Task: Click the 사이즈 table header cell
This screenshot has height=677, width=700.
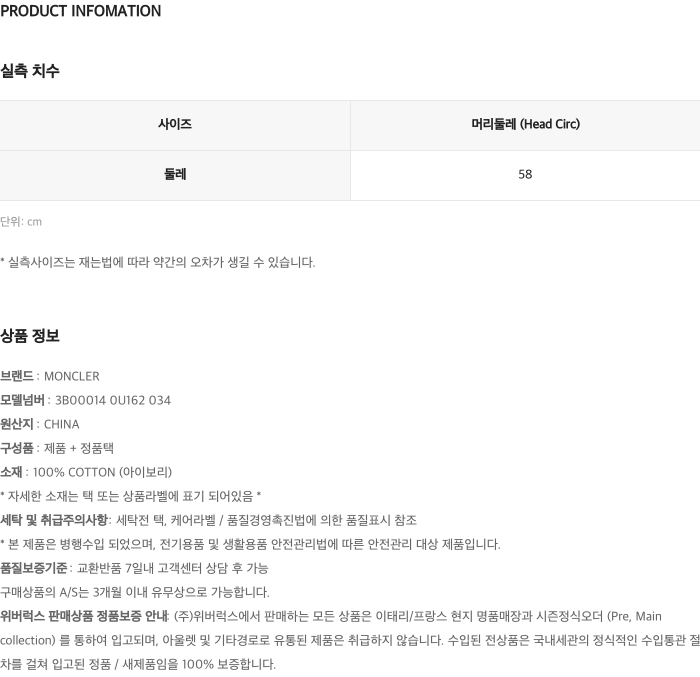Action: click(175, 124)
